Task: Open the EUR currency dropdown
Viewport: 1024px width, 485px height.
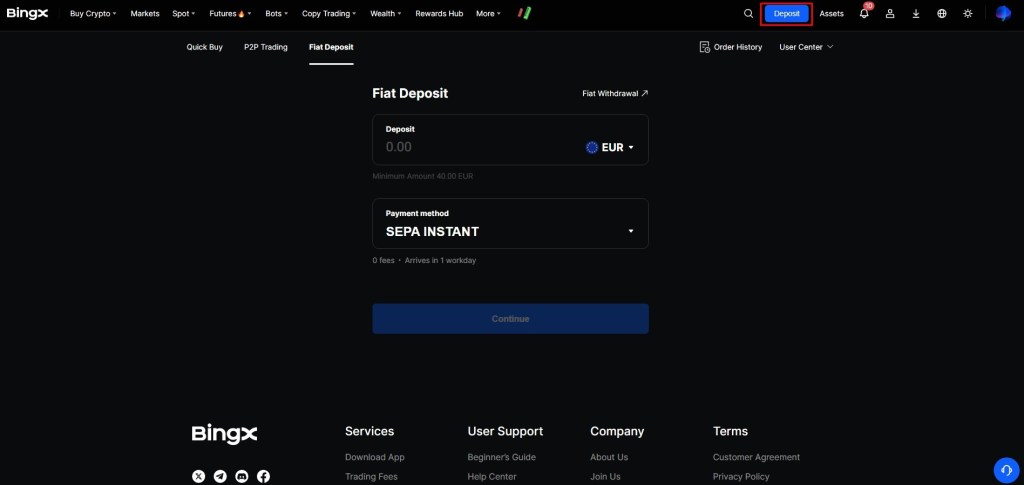Action: tap(610, 148)
